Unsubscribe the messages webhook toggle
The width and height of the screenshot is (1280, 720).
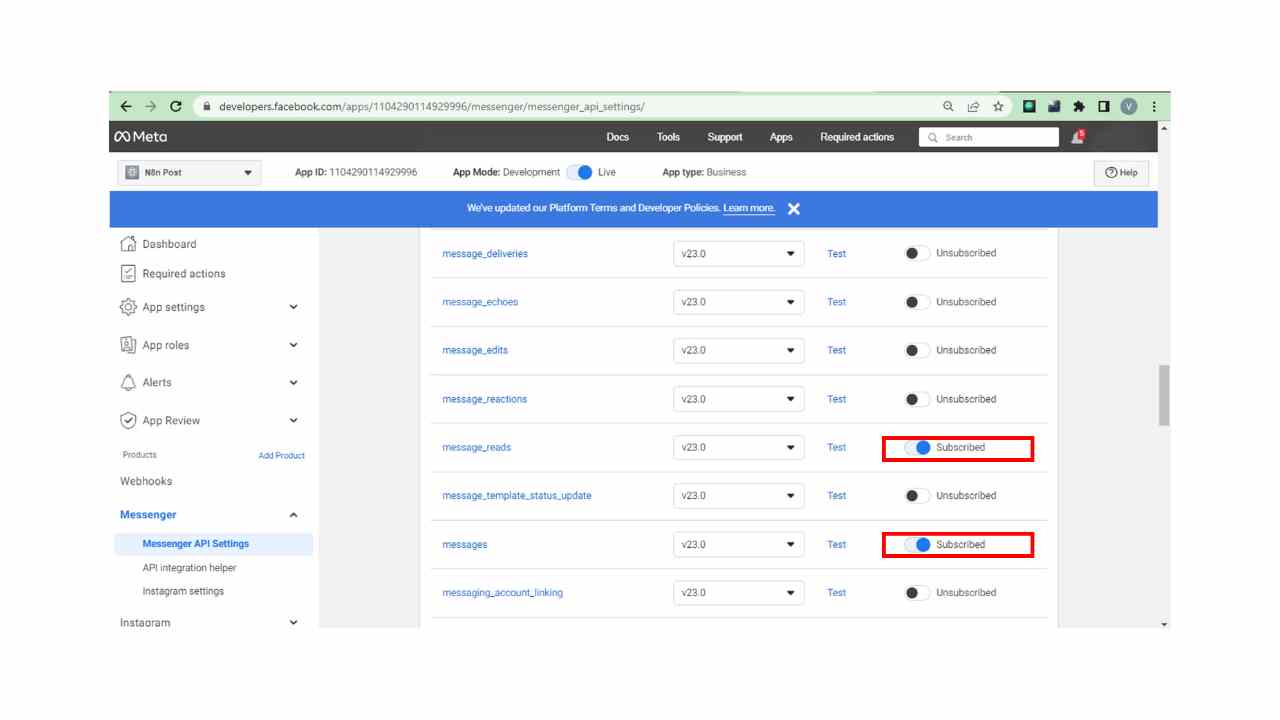point(918,545)
